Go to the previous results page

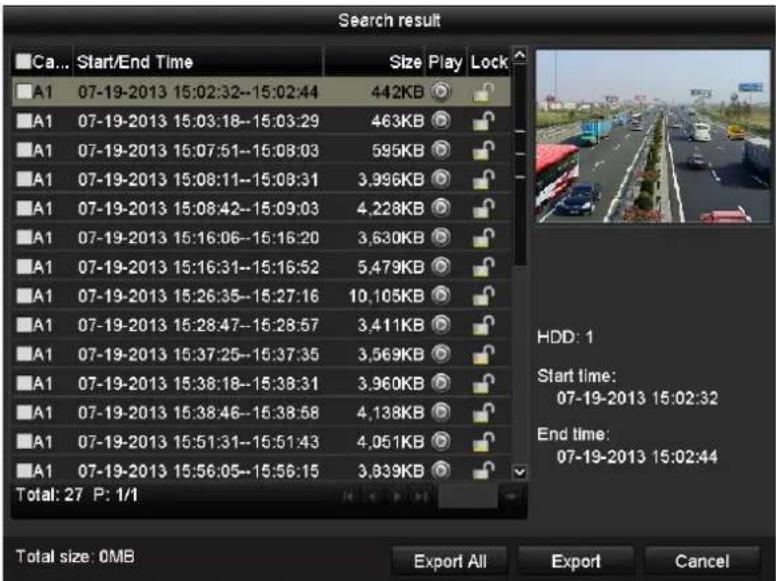(373, 496)
